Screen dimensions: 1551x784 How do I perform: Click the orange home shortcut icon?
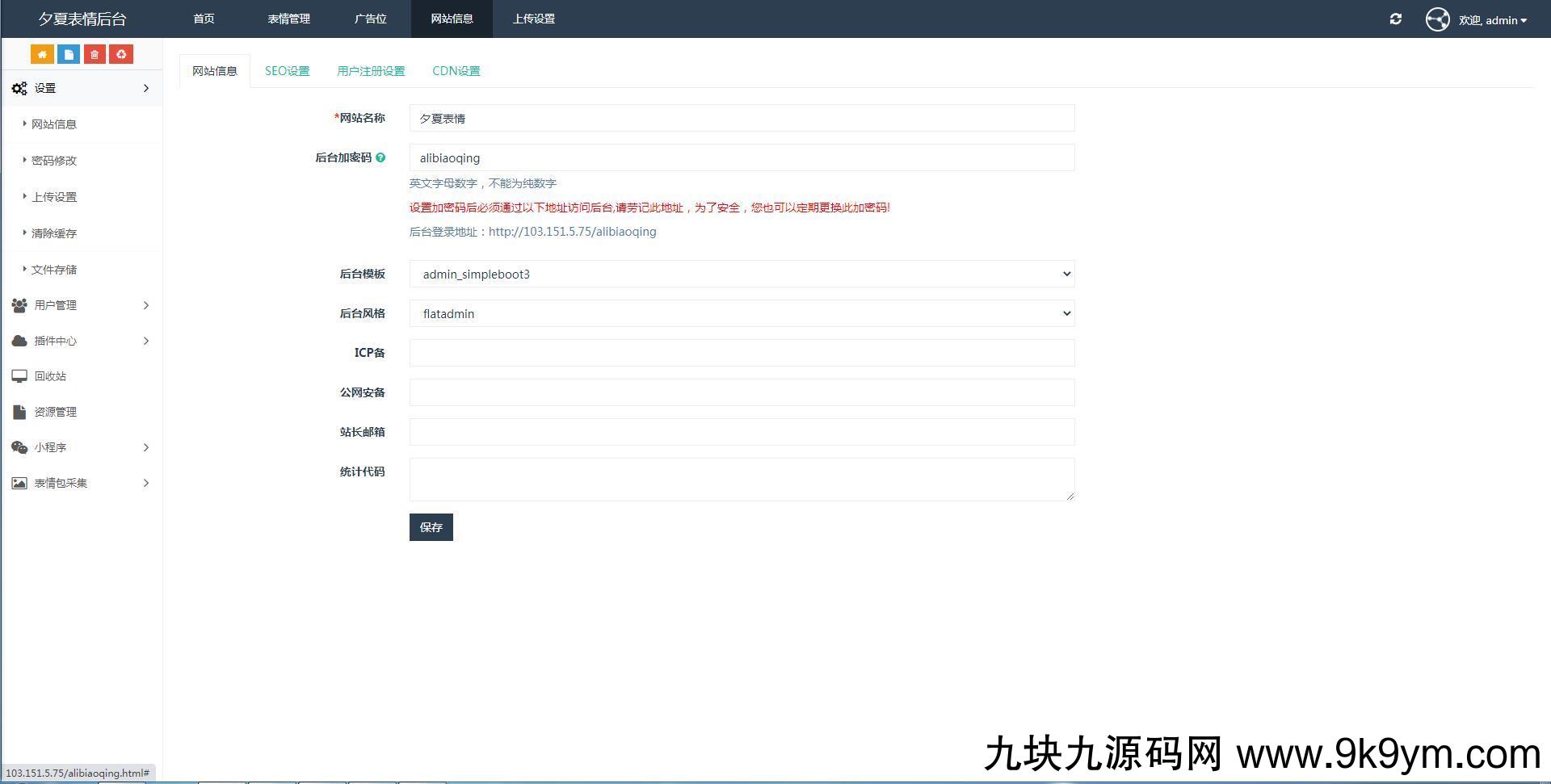42,54
